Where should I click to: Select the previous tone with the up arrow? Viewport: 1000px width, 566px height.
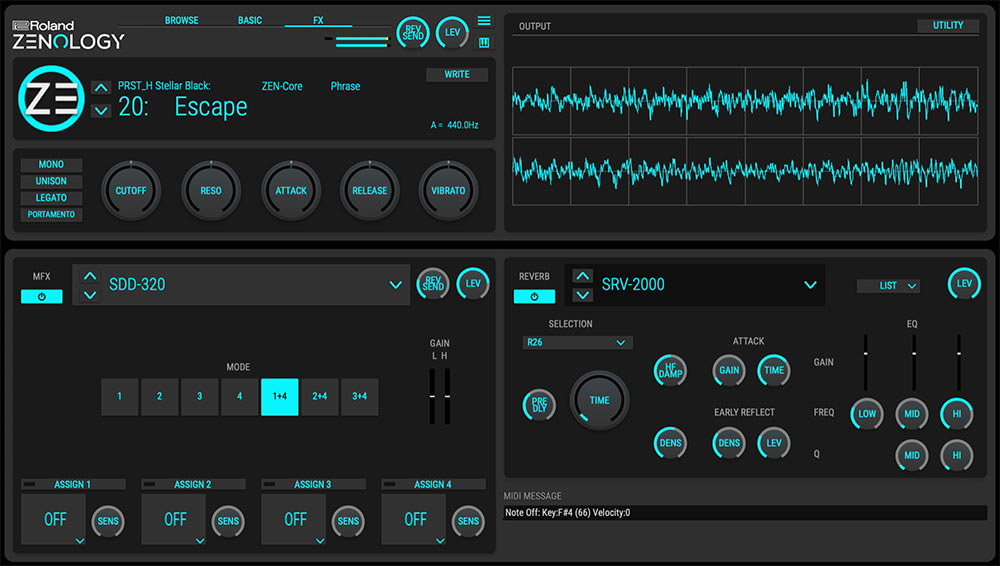click(101, 87)
